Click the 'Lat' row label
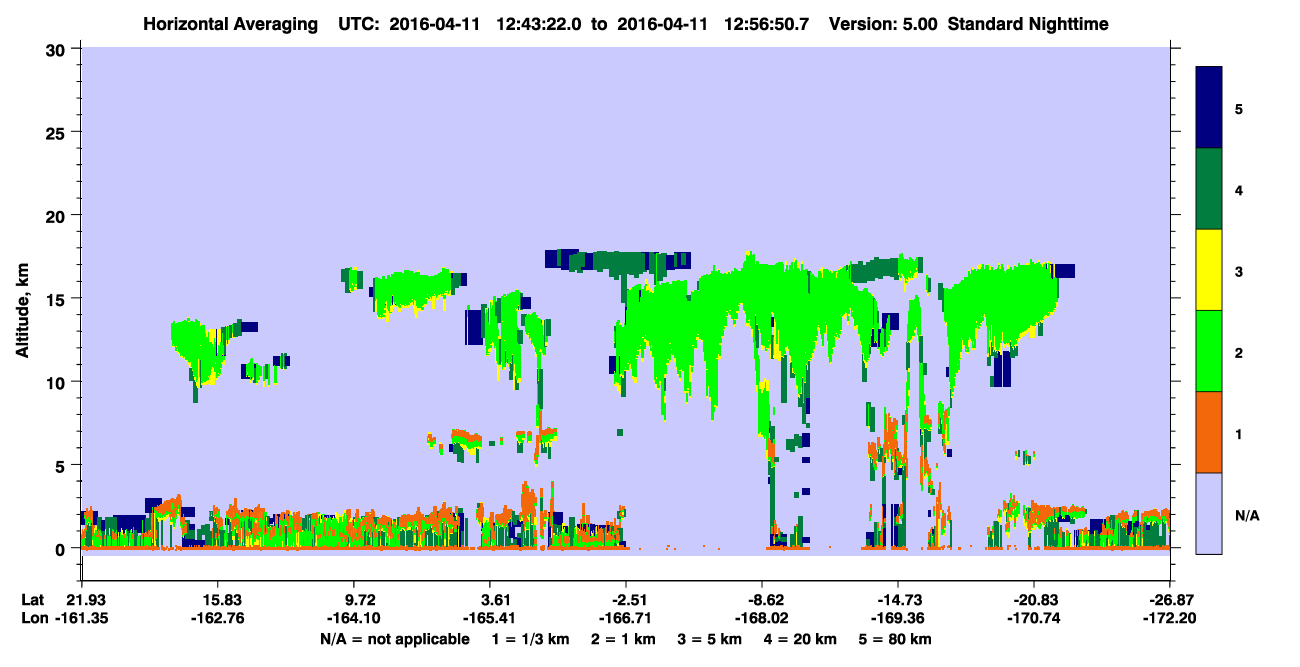This screenshot has height=667, width=1300. pos(33,599)
